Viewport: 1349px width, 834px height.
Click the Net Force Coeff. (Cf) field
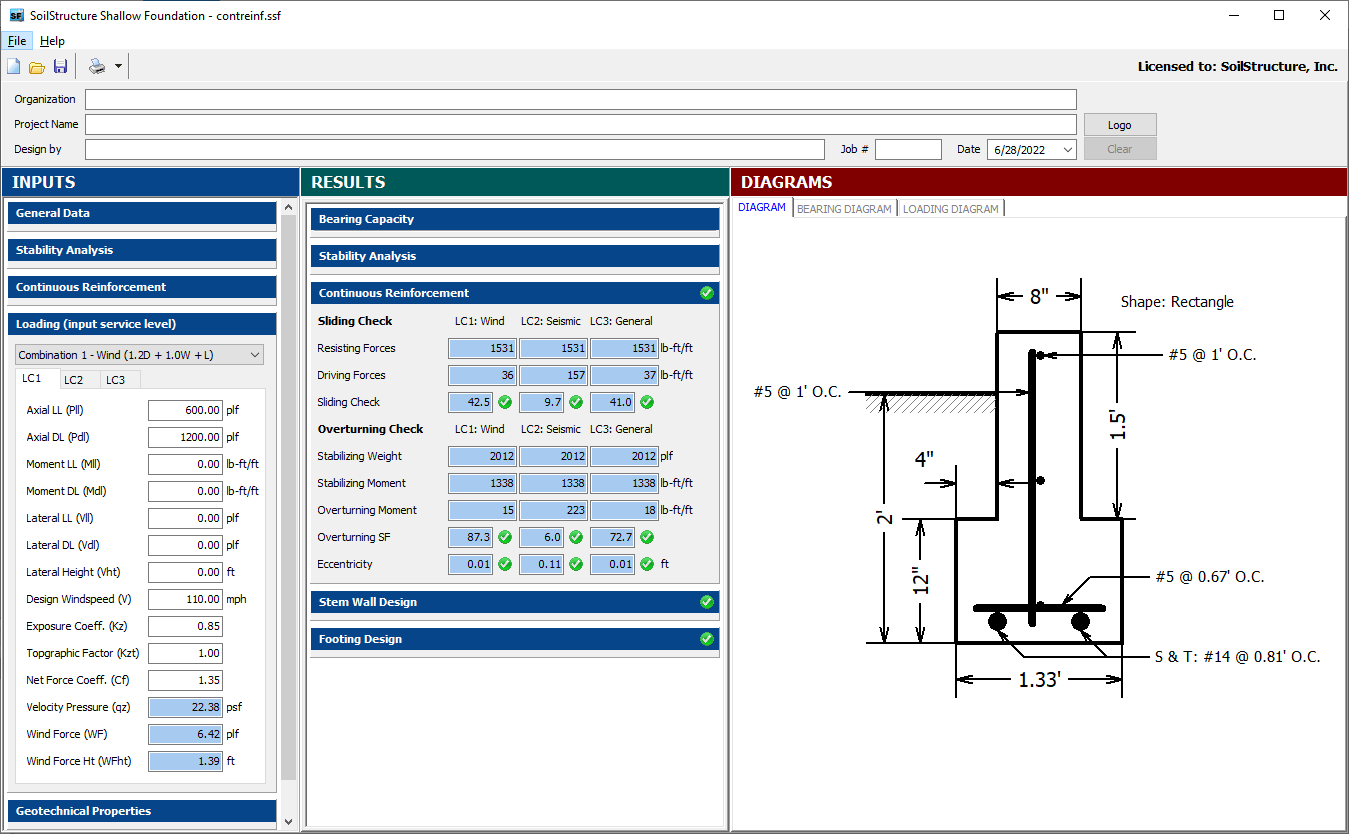click(185, 680)
